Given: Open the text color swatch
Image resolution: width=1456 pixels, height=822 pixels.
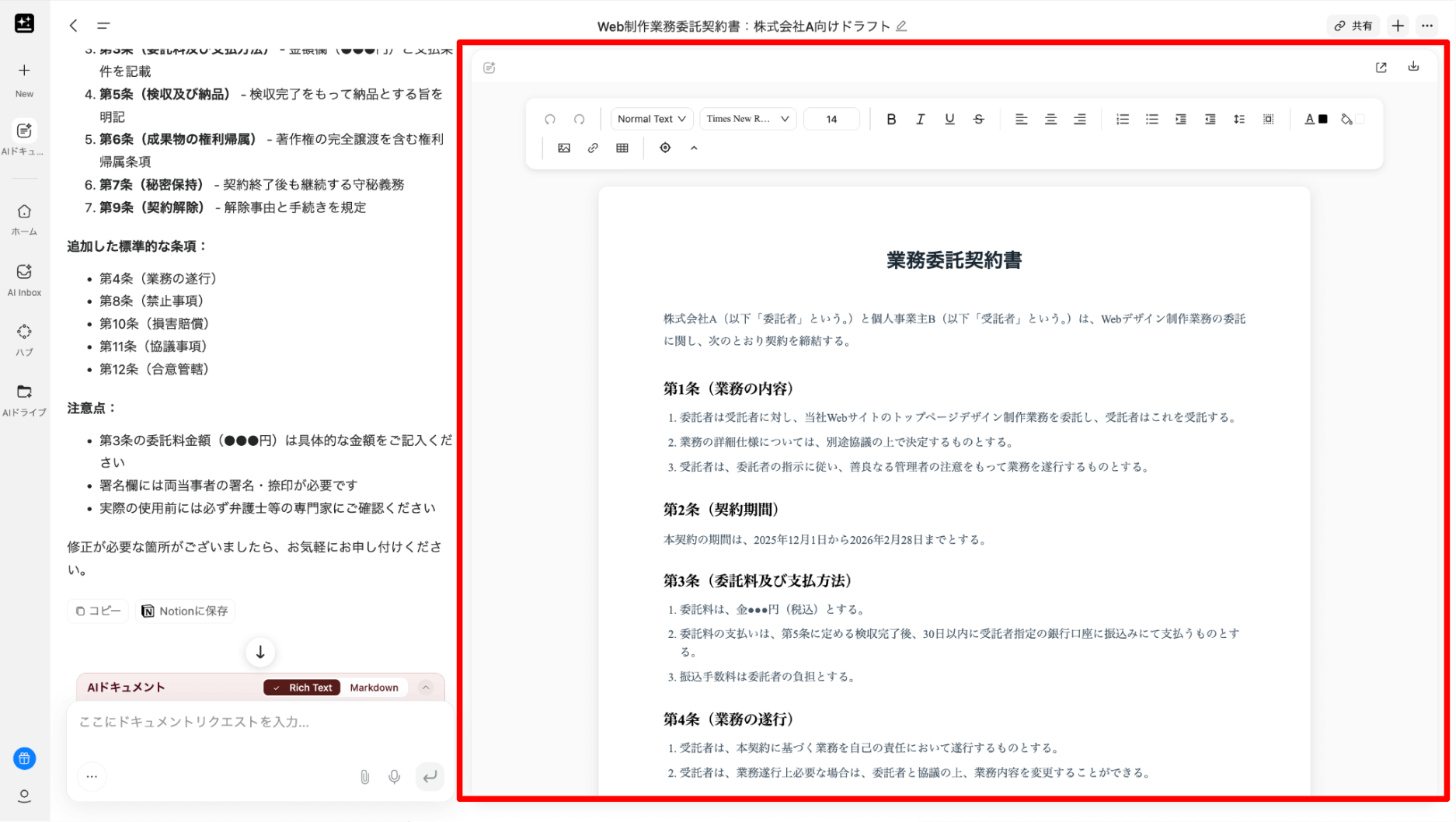Looking at the screenshot, I should pos(1316,119).
